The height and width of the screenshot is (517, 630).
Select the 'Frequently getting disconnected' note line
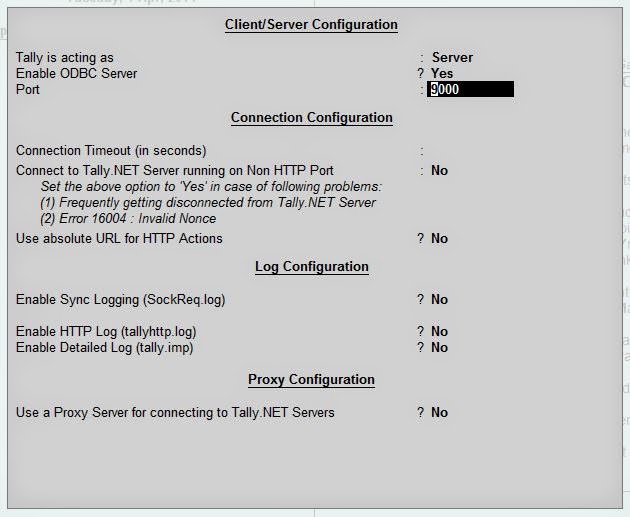coord(208,202)
